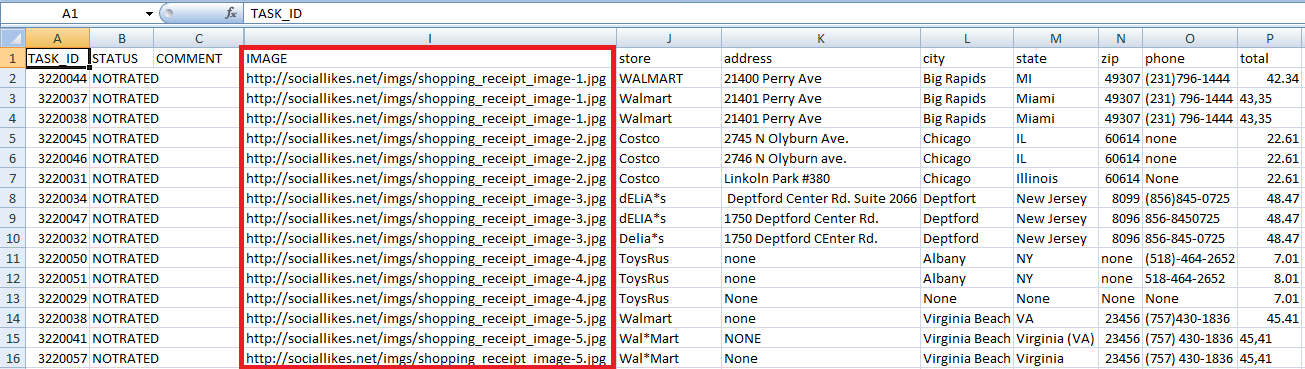1305x369 pixels.
Task: Click shopping_receipt_image-1.jpg URL in row 2
Action: (x=430, y=78)
